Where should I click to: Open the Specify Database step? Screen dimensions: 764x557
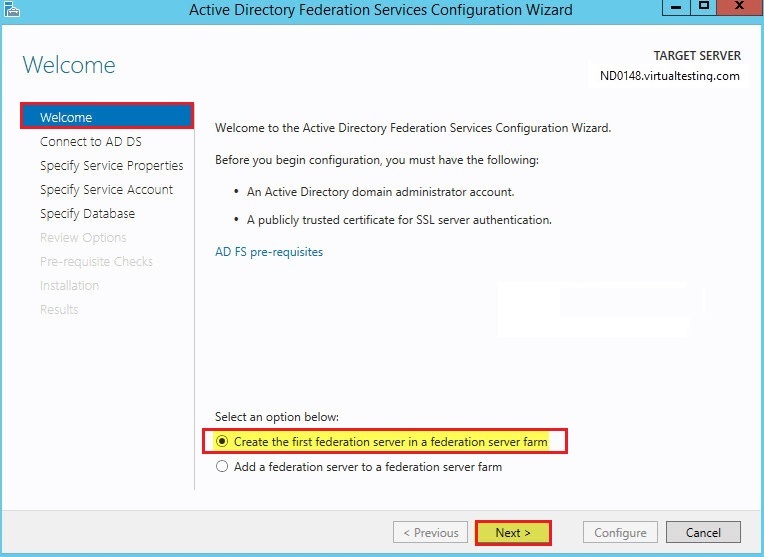[87, 213]
